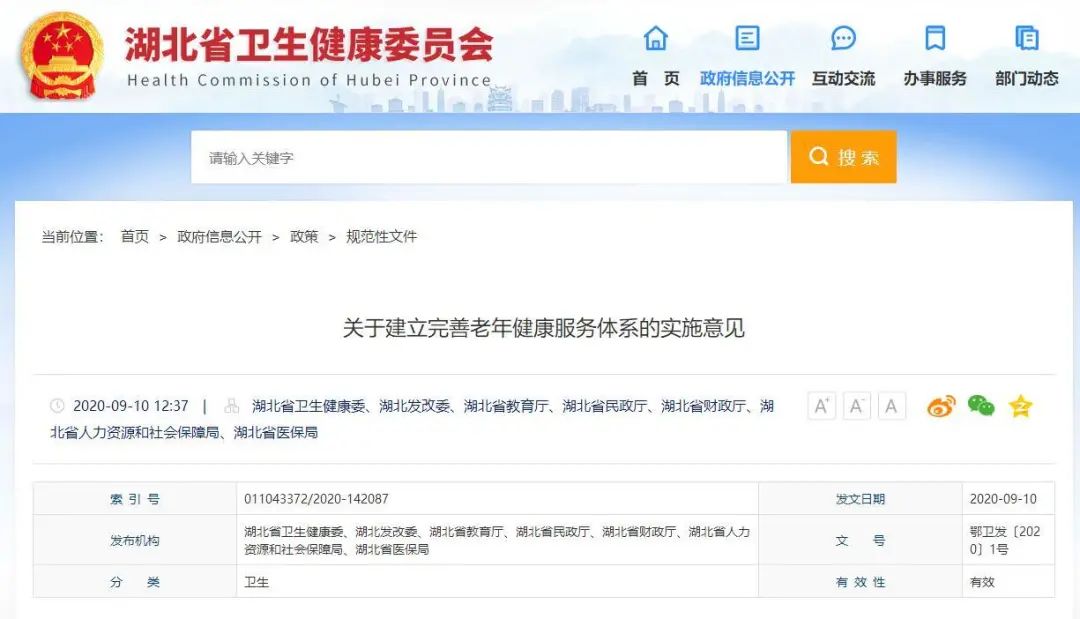Click the keyword search input field
The image size is (1080, 619).
490,157
